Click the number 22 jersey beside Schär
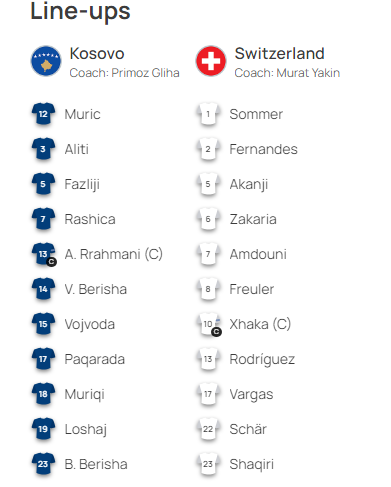The height and width of the screenshot is (487, 391). click(x=208, y=429)
